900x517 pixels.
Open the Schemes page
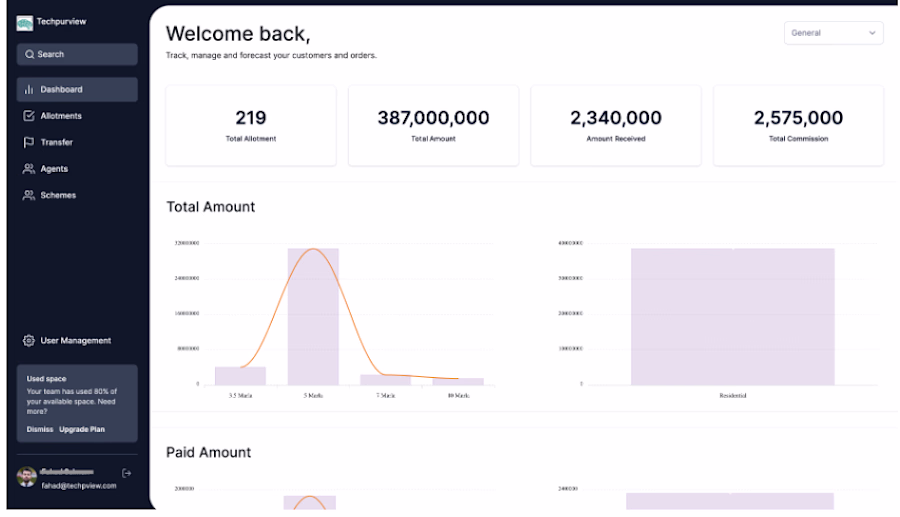pos(77,195)
